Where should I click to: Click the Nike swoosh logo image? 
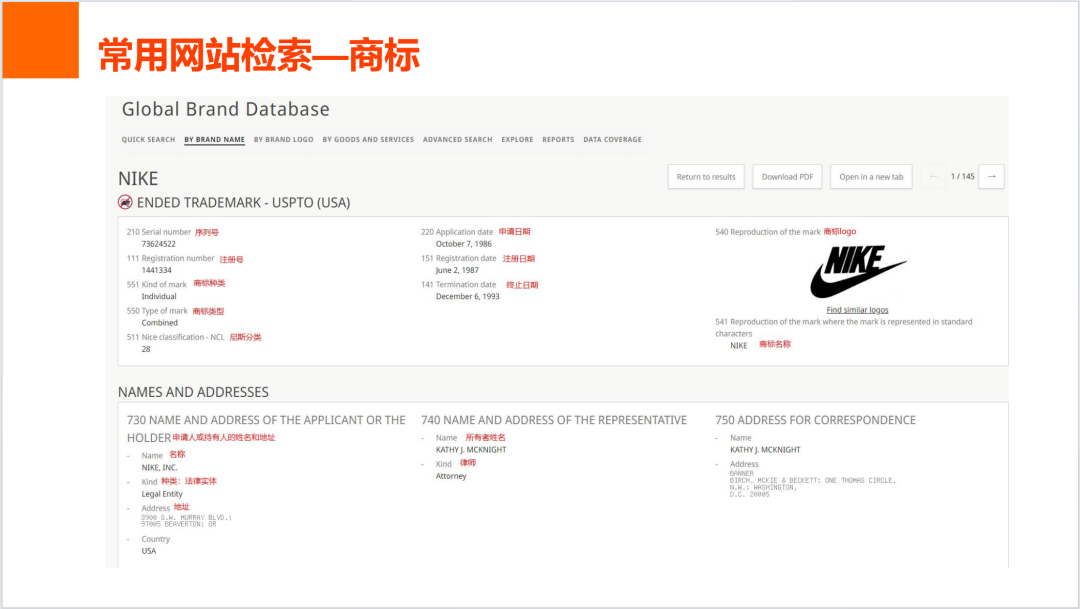tap(858, 271)
